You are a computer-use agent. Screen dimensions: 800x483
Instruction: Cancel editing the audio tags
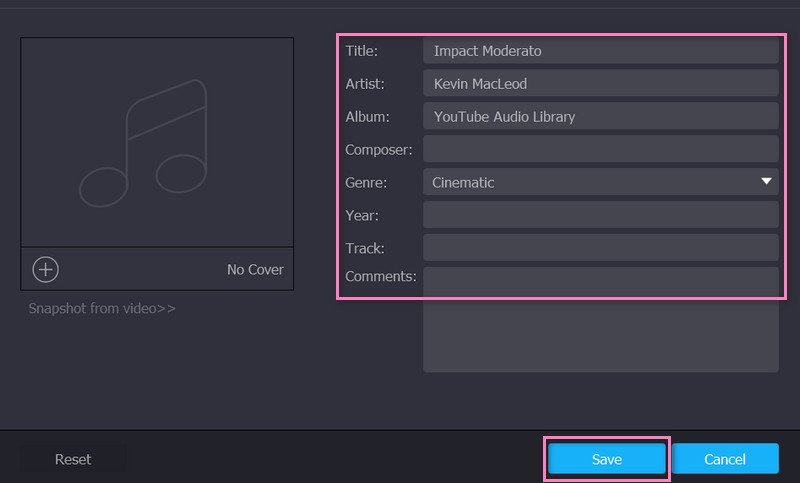725,459
